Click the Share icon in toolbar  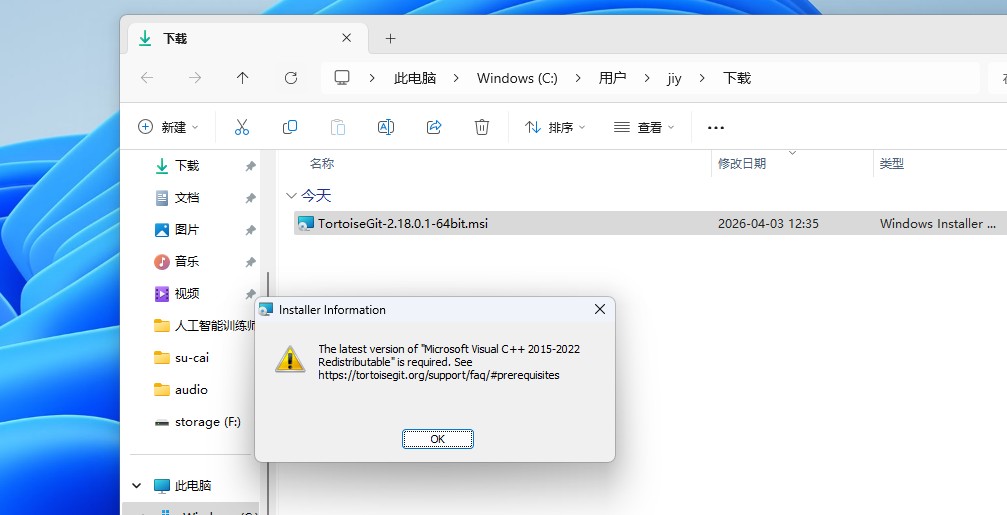point(434,127)
